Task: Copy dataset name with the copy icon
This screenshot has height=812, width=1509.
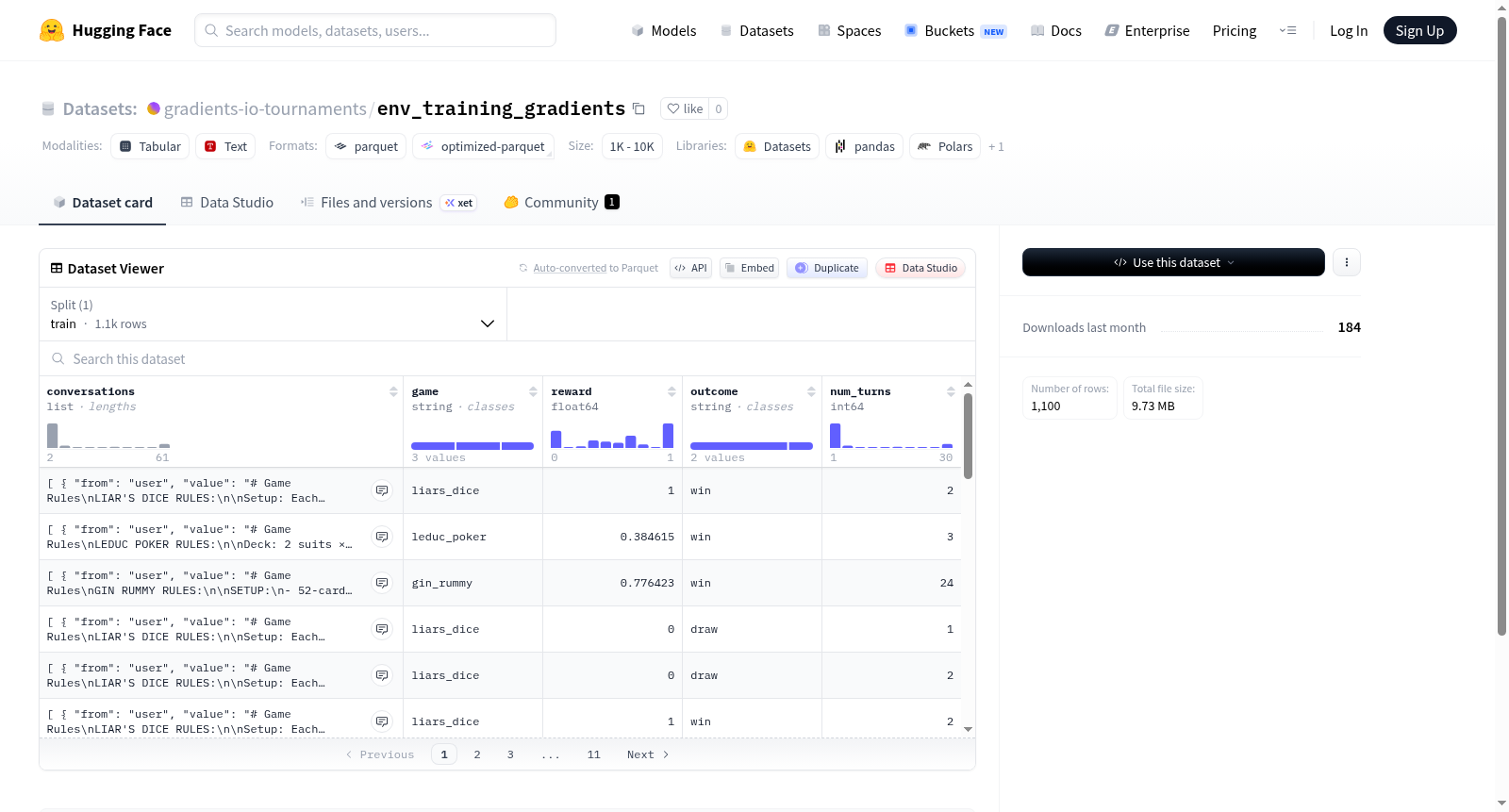Action: tap(638, 108)
